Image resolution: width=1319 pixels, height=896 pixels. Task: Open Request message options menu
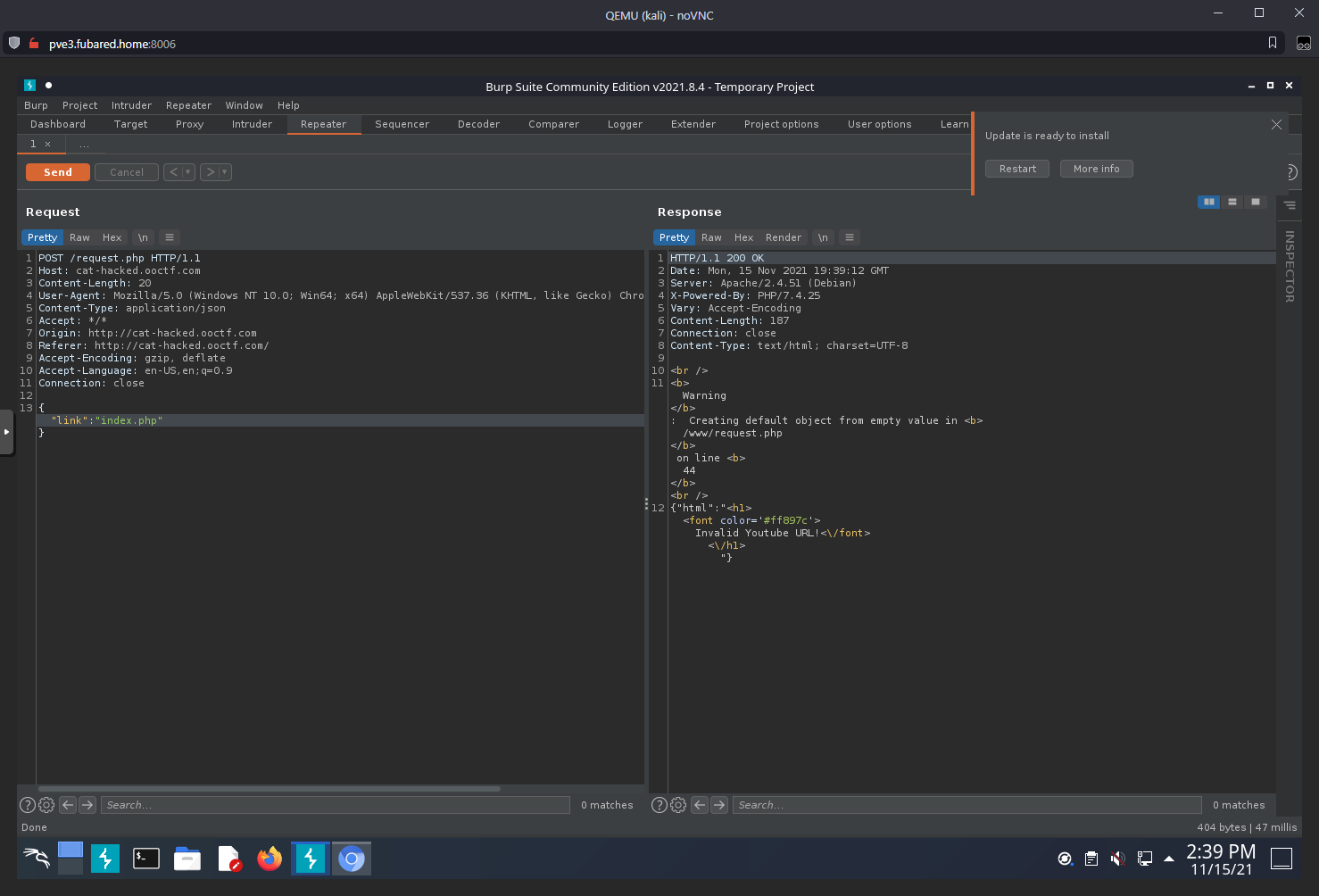tap(170, 237)
